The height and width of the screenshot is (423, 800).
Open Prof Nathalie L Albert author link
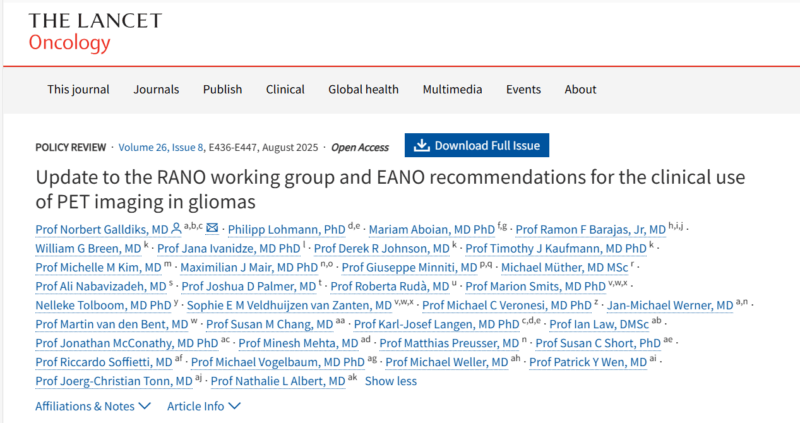click(x=278, y=381)
